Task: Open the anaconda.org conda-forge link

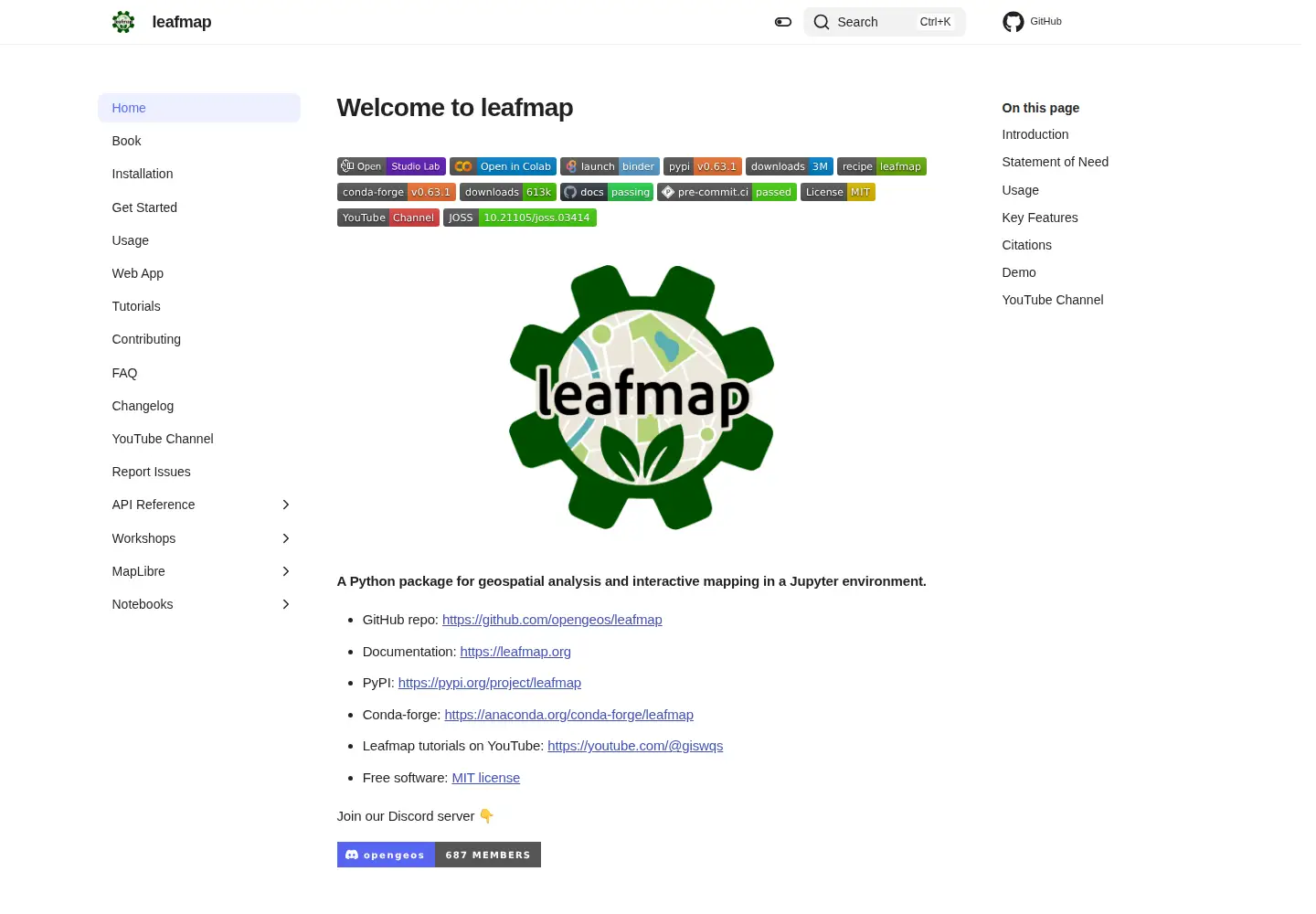Action: point(569,715)
